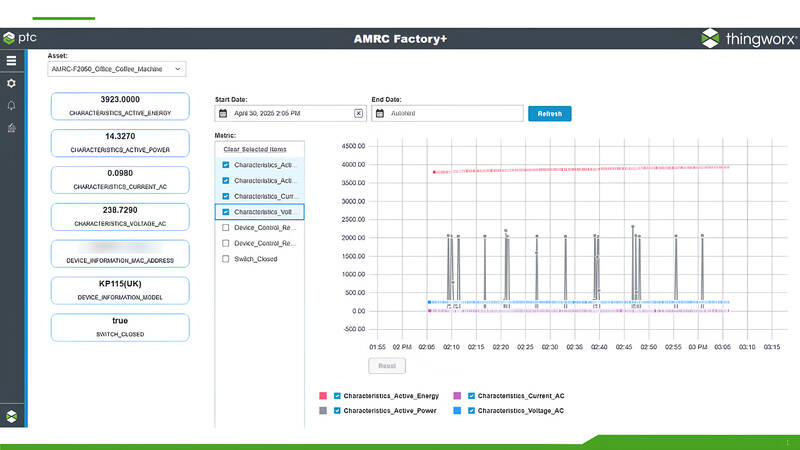Click into the End Date input field
The image size is (800, 450).
[452, 113]
